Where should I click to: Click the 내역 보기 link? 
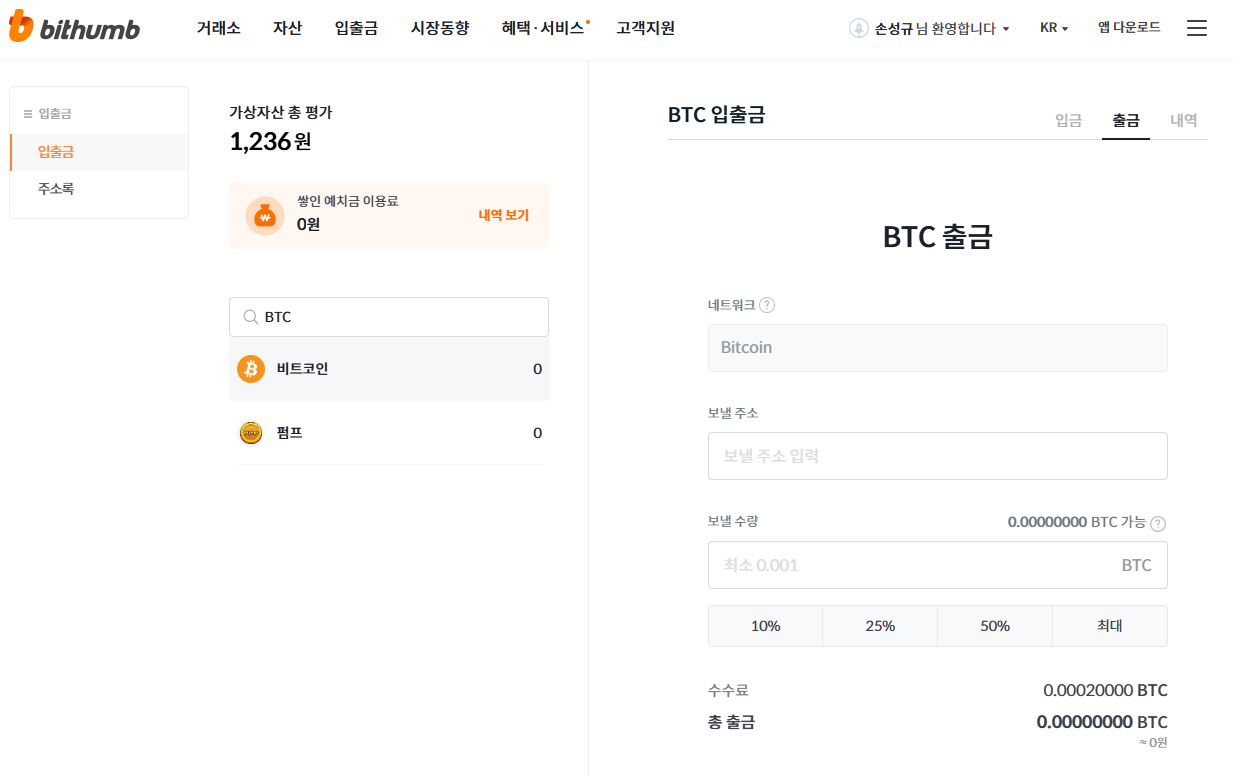(503, 215)
